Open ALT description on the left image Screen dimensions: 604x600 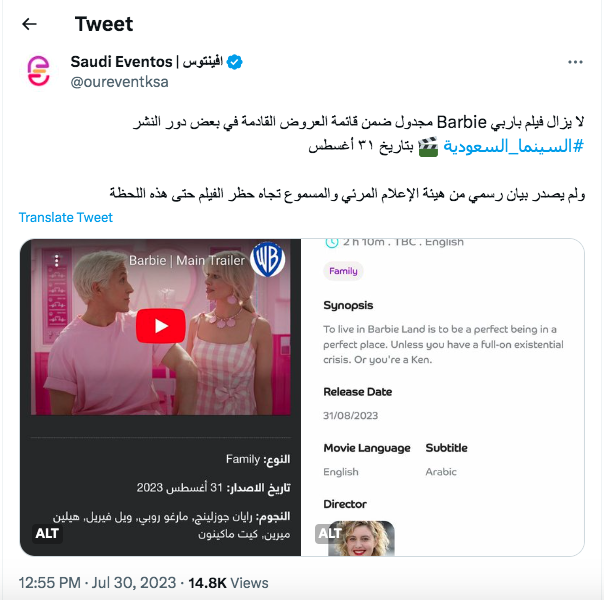[x=47, y=533]
